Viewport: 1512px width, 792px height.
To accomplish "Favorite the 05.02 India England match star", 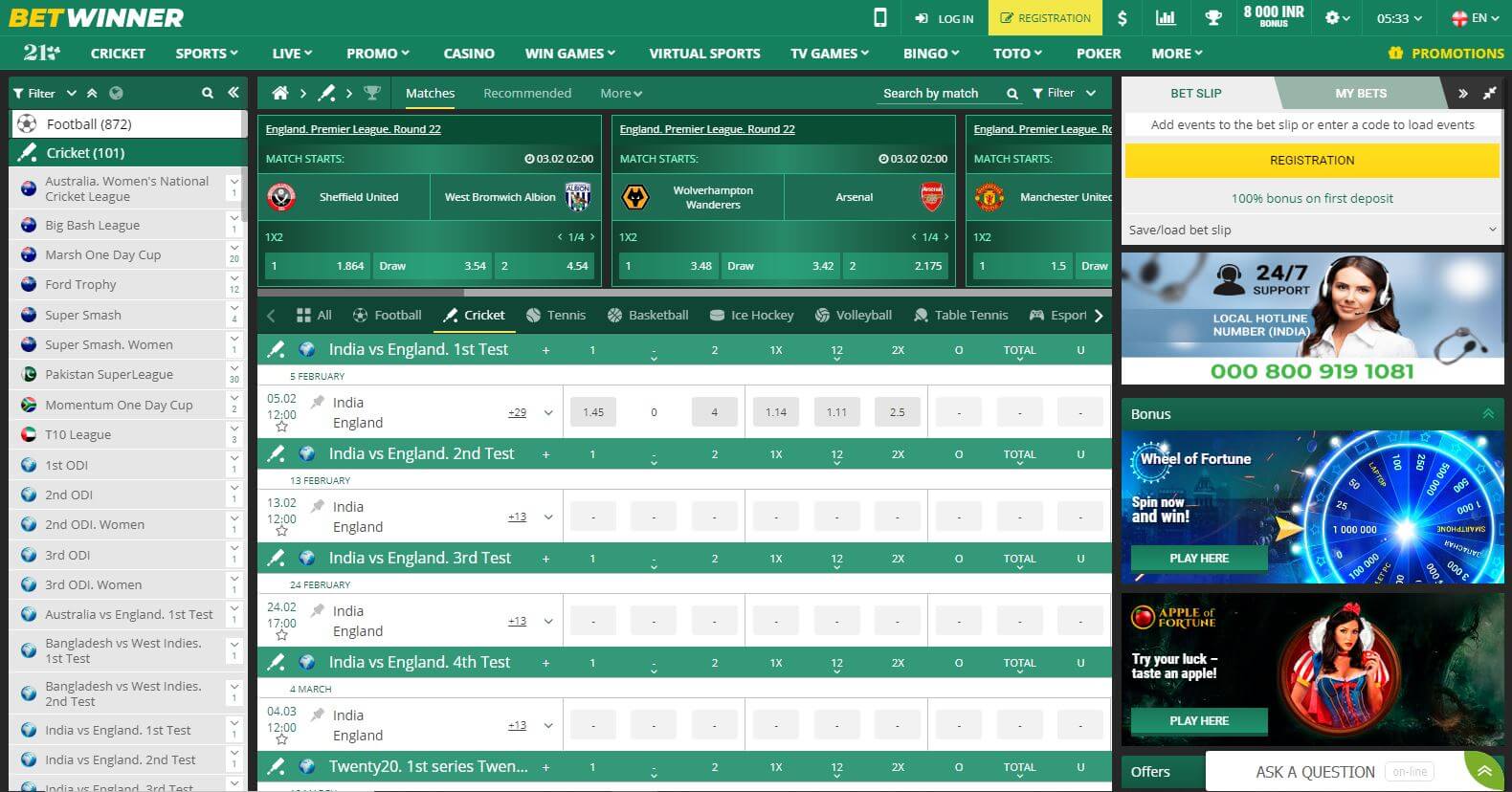I will click(281, 428).
